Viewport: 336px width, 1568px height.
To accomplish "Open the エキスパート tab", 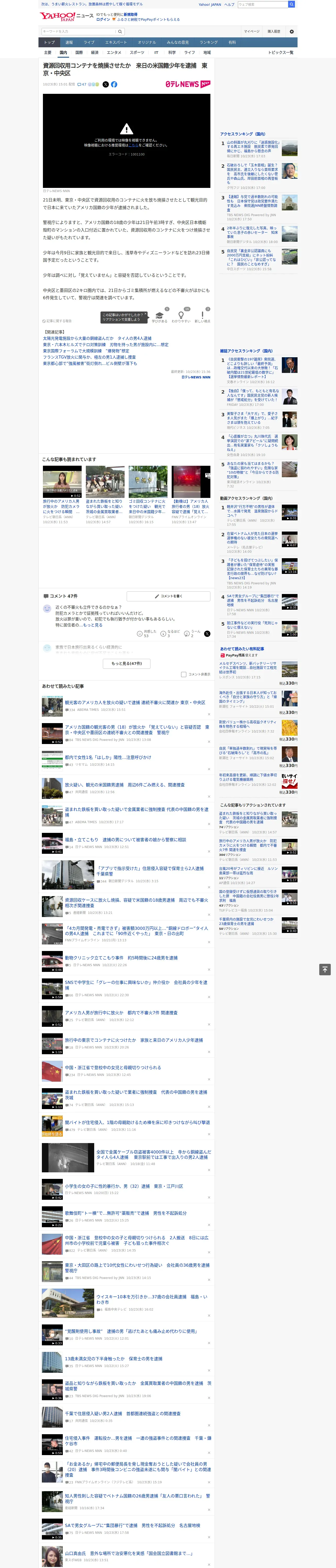I will (116, 43).
